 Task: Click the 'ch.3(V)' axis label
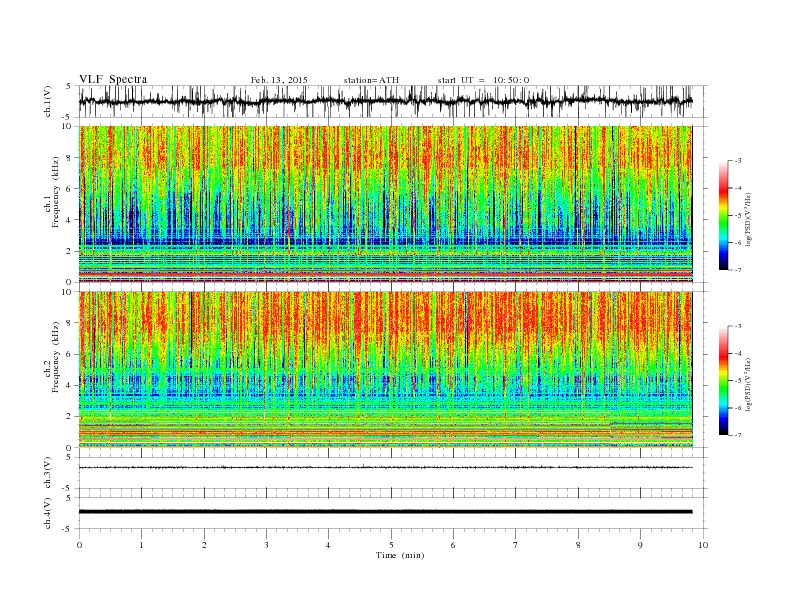[48, 473]
